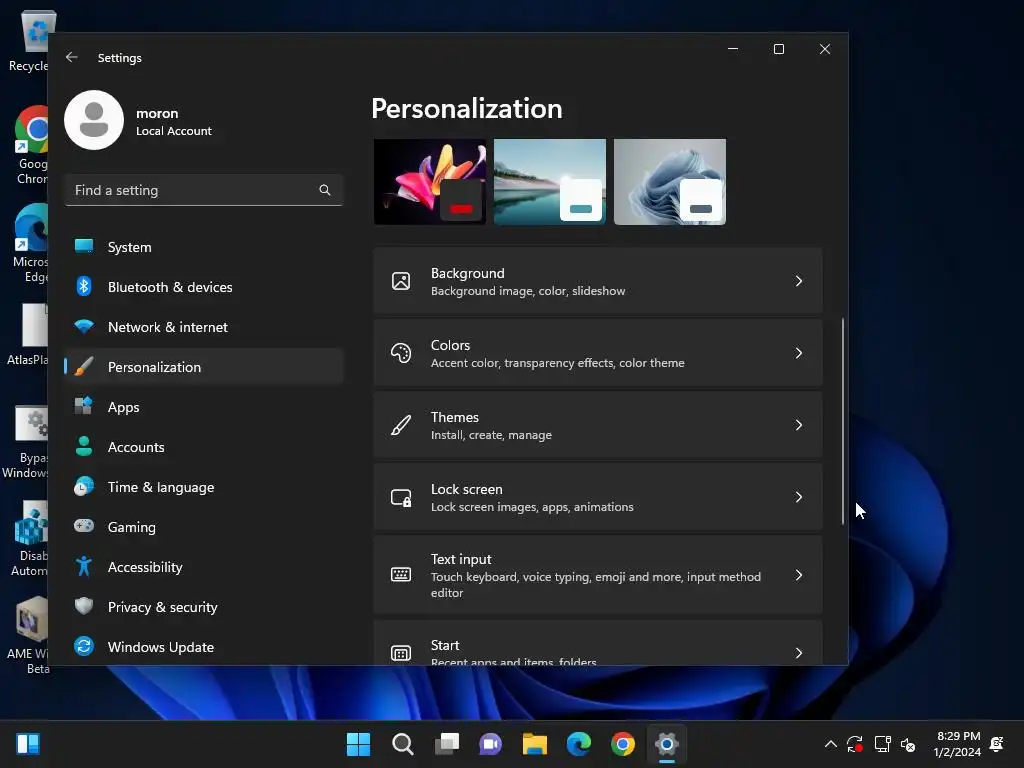Apply the light Windows bloom theme thumbnail
The image size is (1024, 768).
[670, 182]
